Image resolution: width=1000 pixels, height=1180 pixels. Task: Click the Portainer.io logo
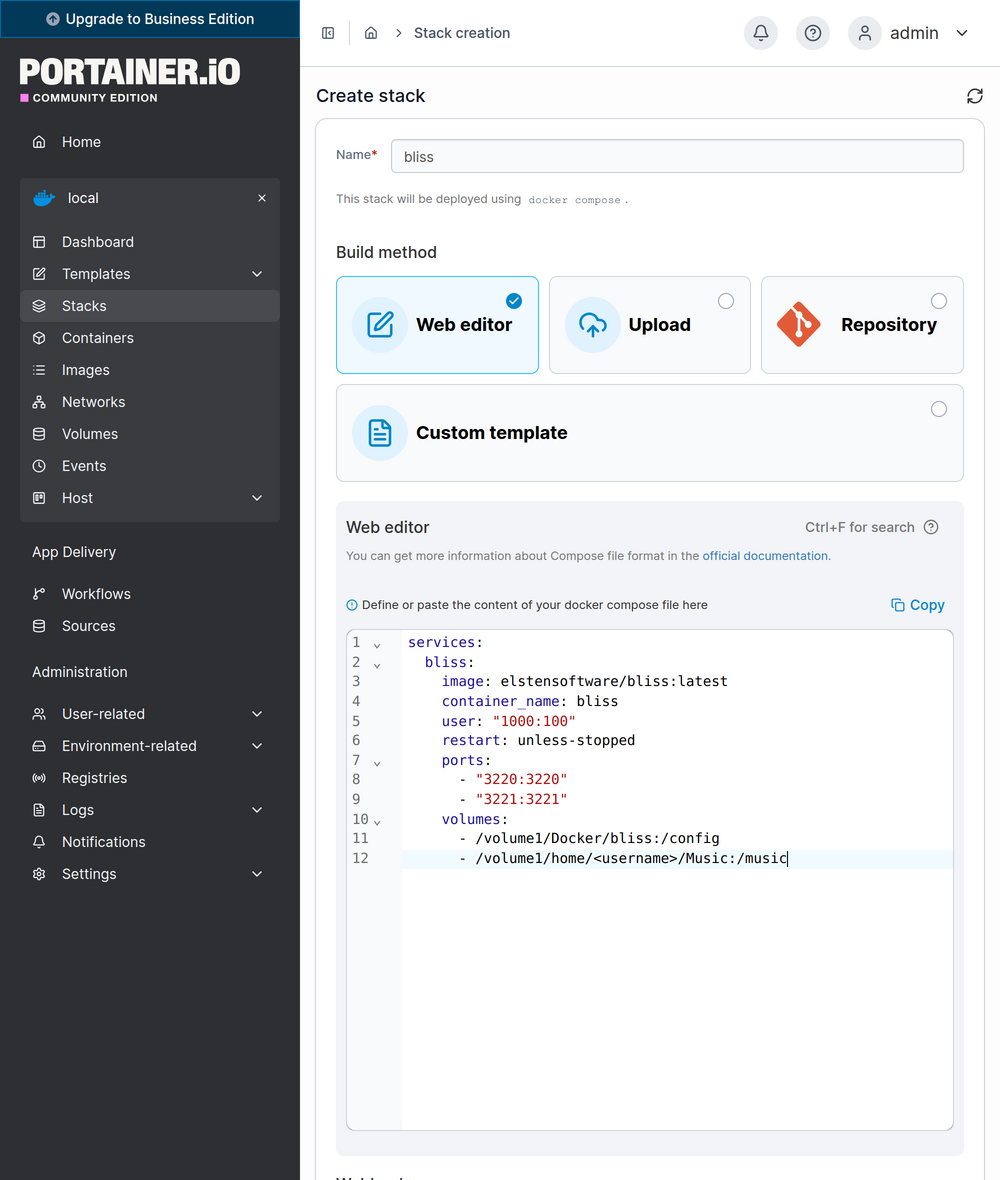(129, 80)
